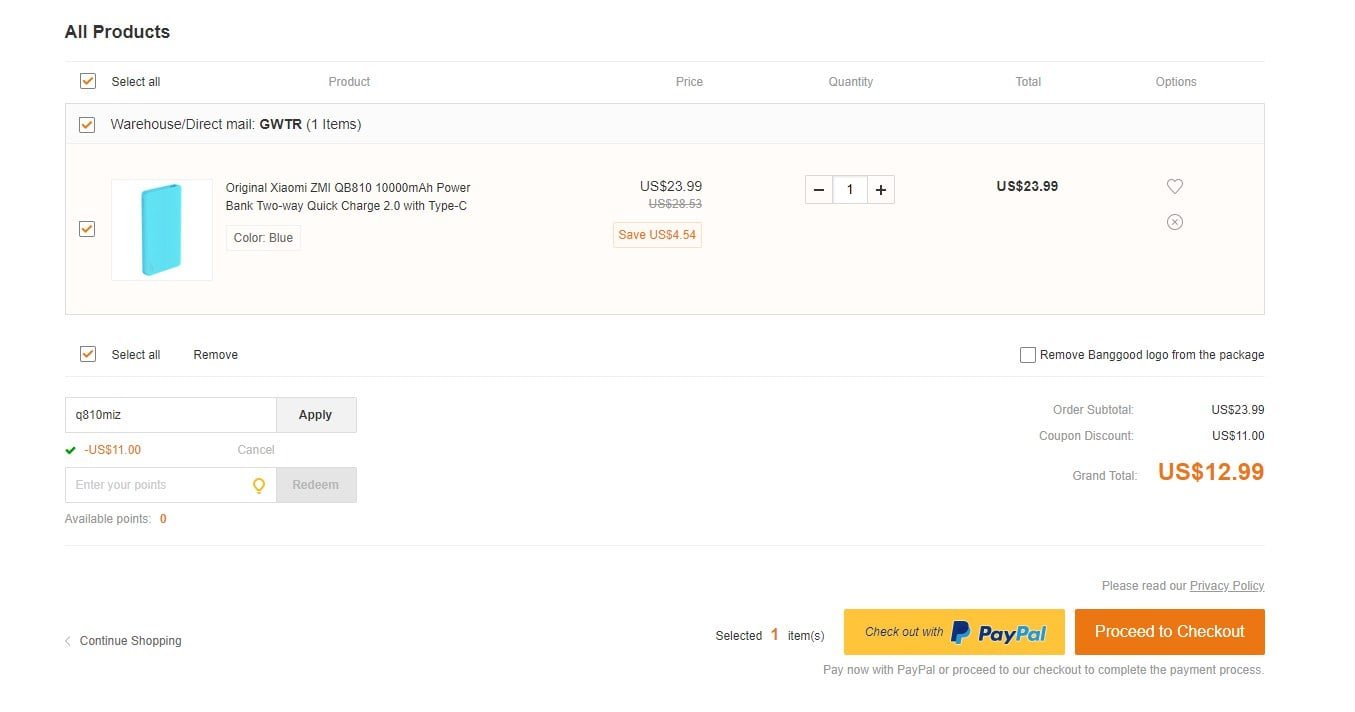This screenshot has width=1355, height=712.
Task: Click the Color: Blue option tag
Action: tap(263, 238)
